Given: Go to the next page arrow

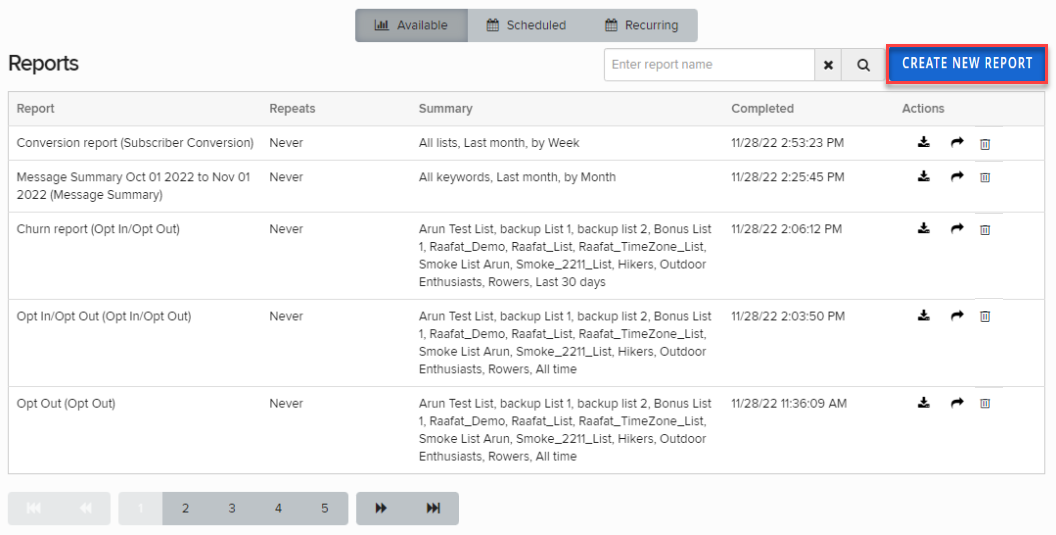Looking at the screenshot, I should pos(381,508).
